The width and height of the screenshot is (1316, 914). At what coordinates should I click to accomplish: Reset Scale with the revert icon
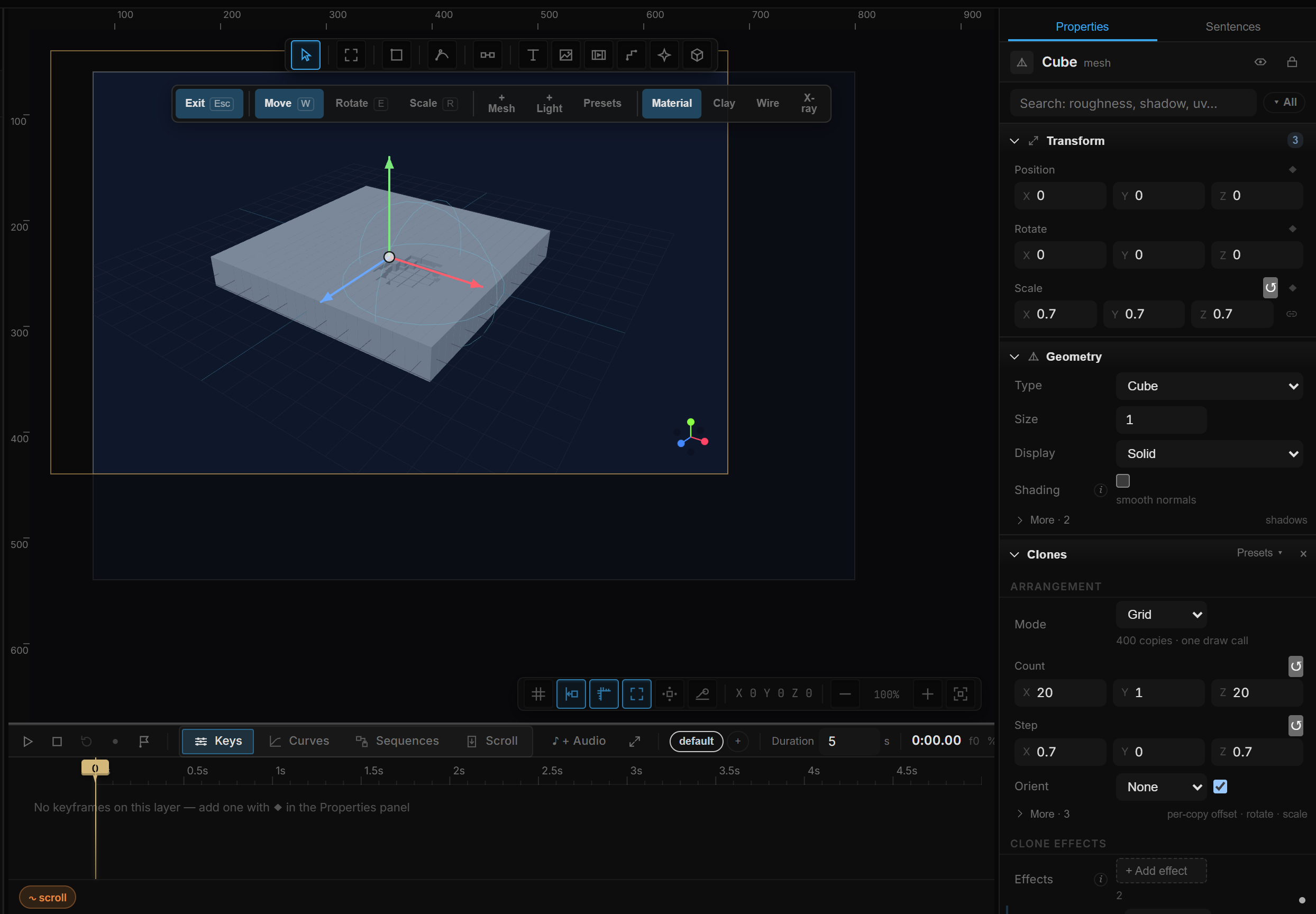click(x=1270, y=288)
